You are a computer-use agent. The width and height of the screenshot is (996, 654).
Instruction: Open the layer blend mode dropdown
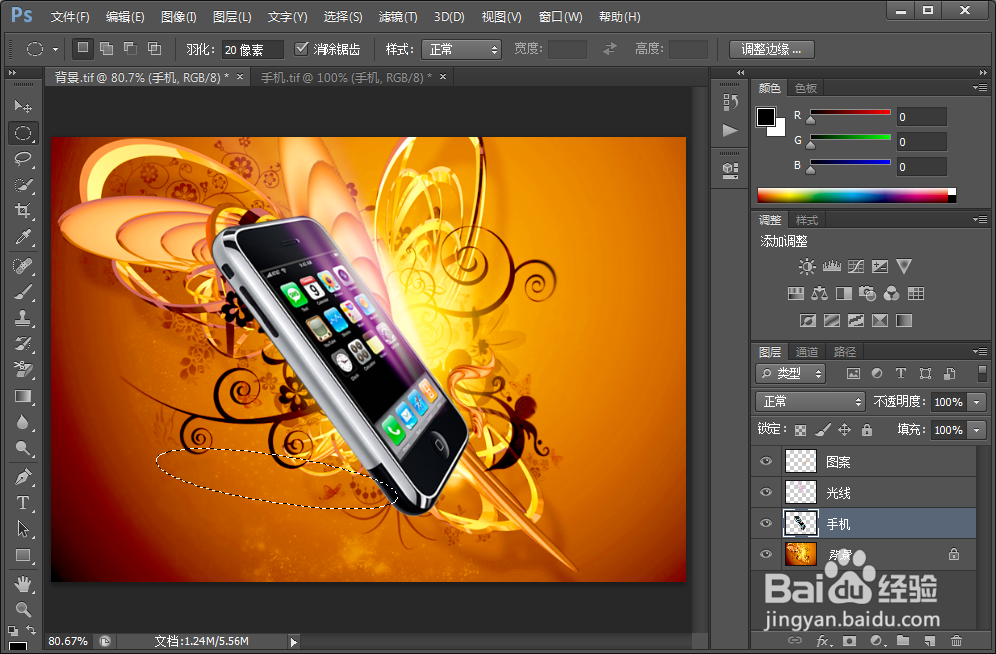pos(810,401)
